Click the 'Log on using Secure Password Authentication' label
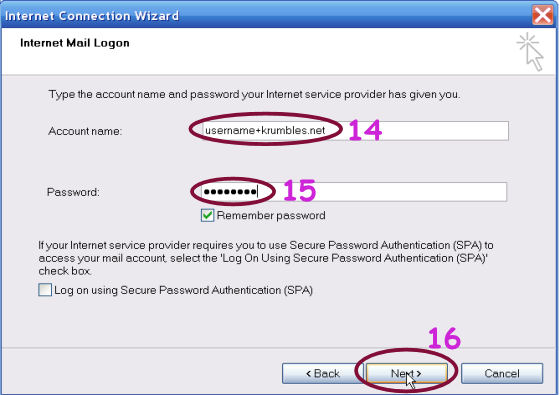The width and height of the screenshot is (560, 395). 184,290
